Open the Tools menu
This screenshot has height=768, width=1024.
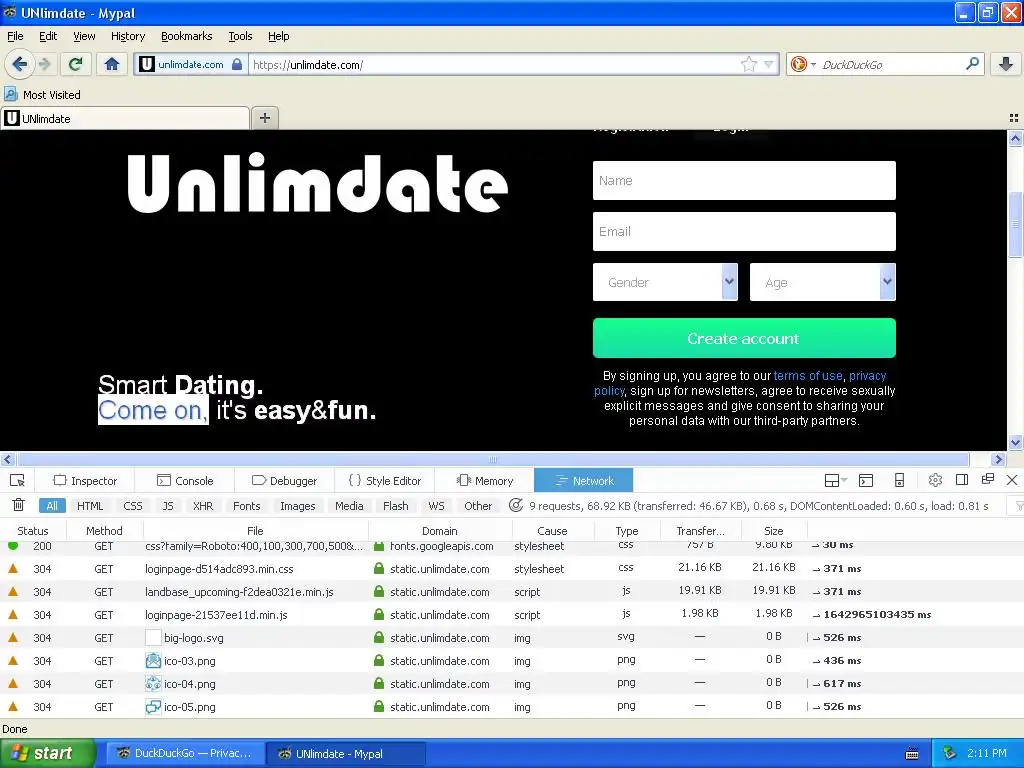coord(240,36)
